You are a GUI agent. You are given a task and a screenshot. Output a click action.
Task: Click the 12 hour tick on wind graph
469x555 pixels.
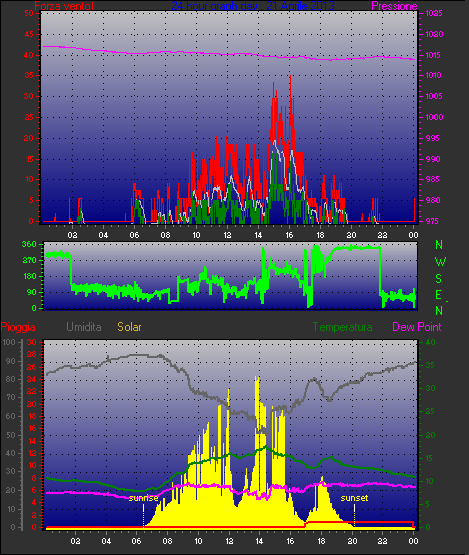tap(227, 235)
